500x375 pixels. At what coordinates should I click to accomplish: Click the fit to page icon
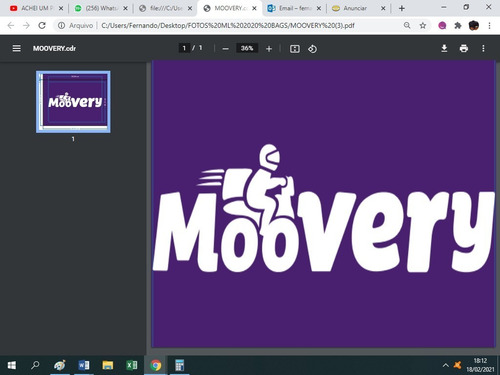click(x=295, y=49)
